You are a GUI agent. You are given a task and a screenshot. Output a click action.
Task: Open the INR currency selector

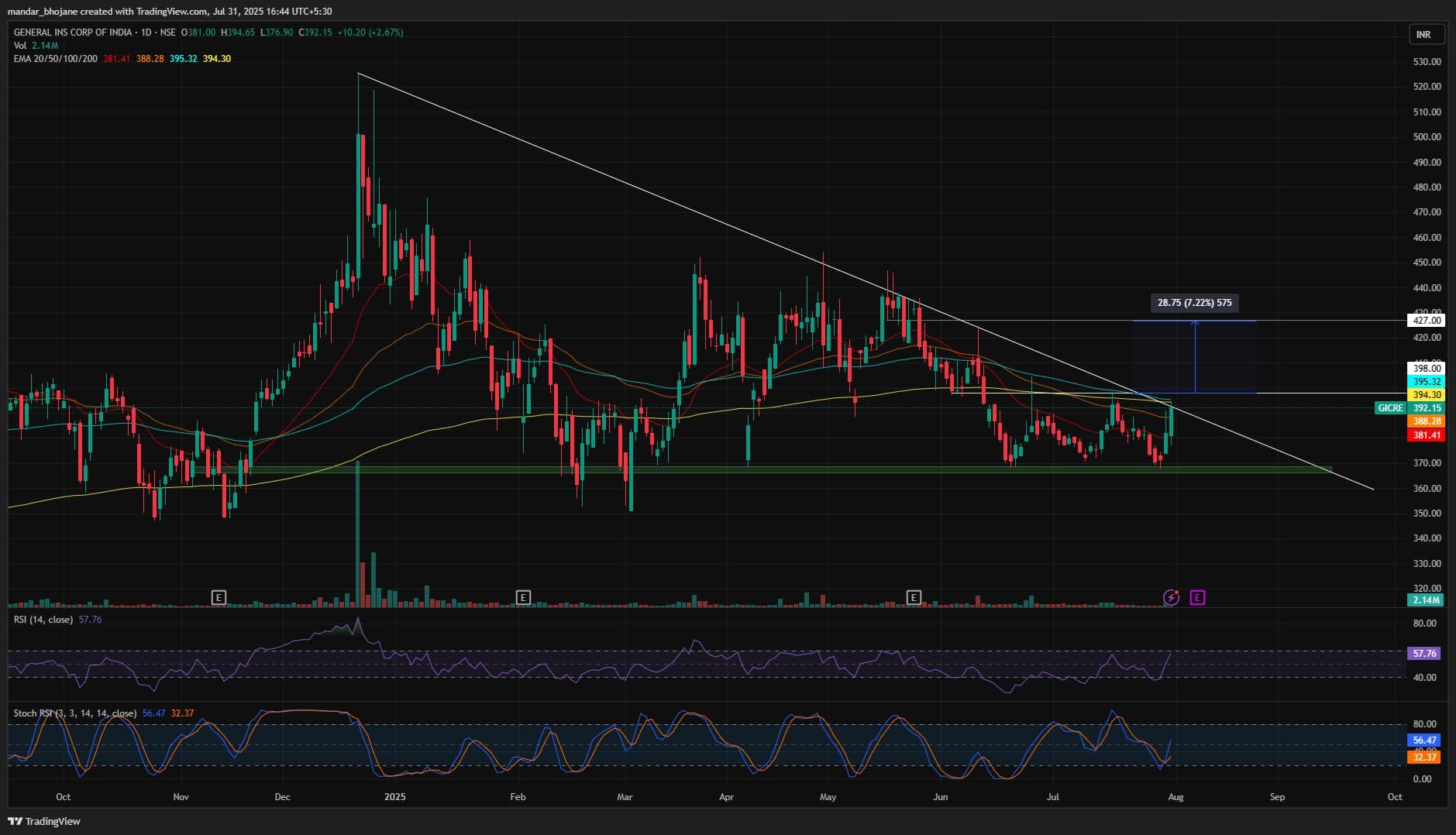[x=1423, y=35]
